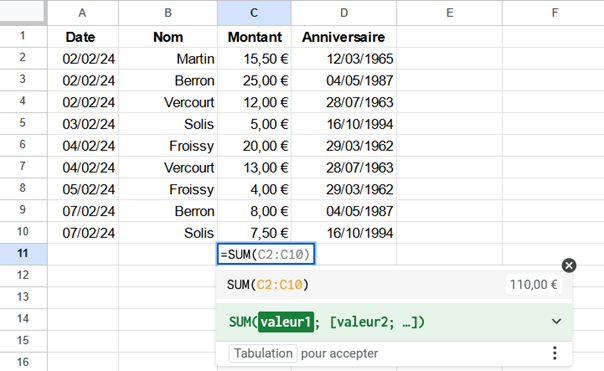Select Solis name cell in row 5
Image resolution: width=604 pixels, height=371 pixels.
click(168, 124)
